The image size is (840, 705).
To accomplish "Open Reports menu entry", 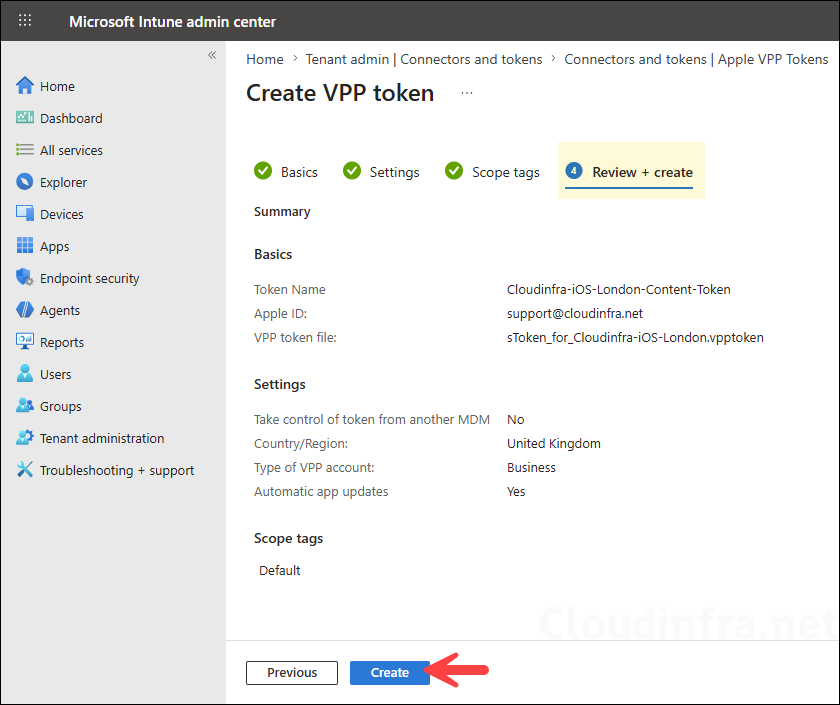I will pos(62,342).
